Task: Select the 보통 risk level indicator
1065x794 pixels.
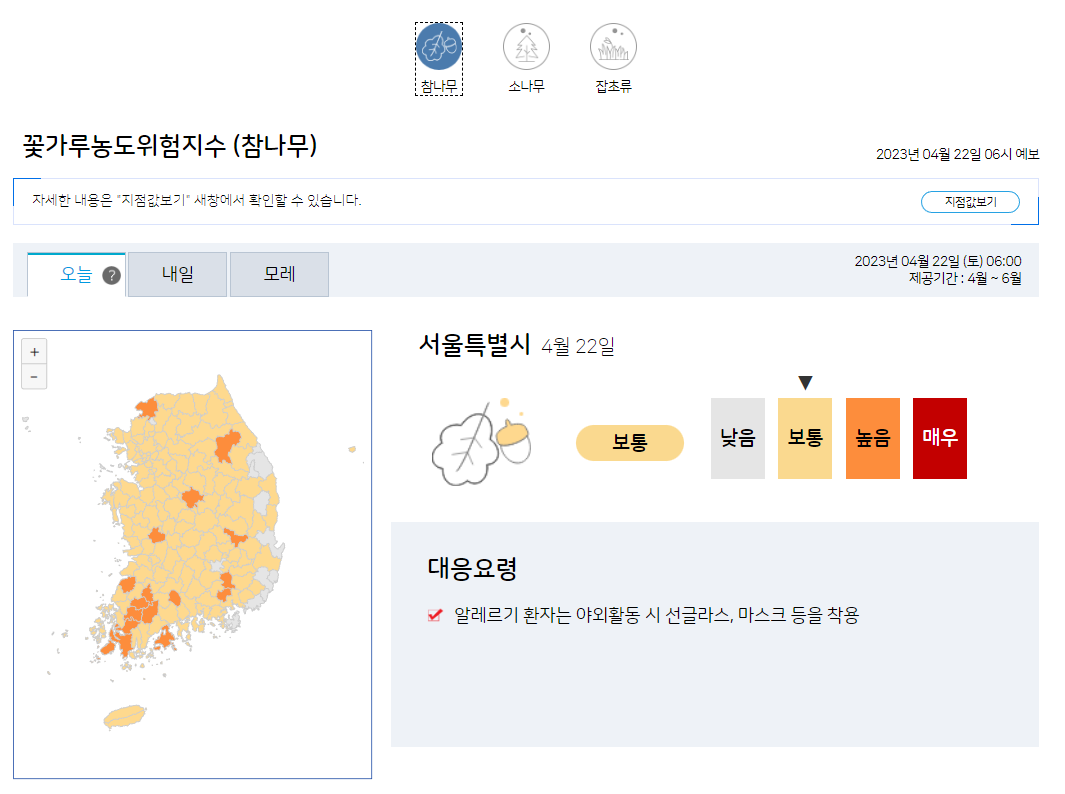Action: [629, 441]
